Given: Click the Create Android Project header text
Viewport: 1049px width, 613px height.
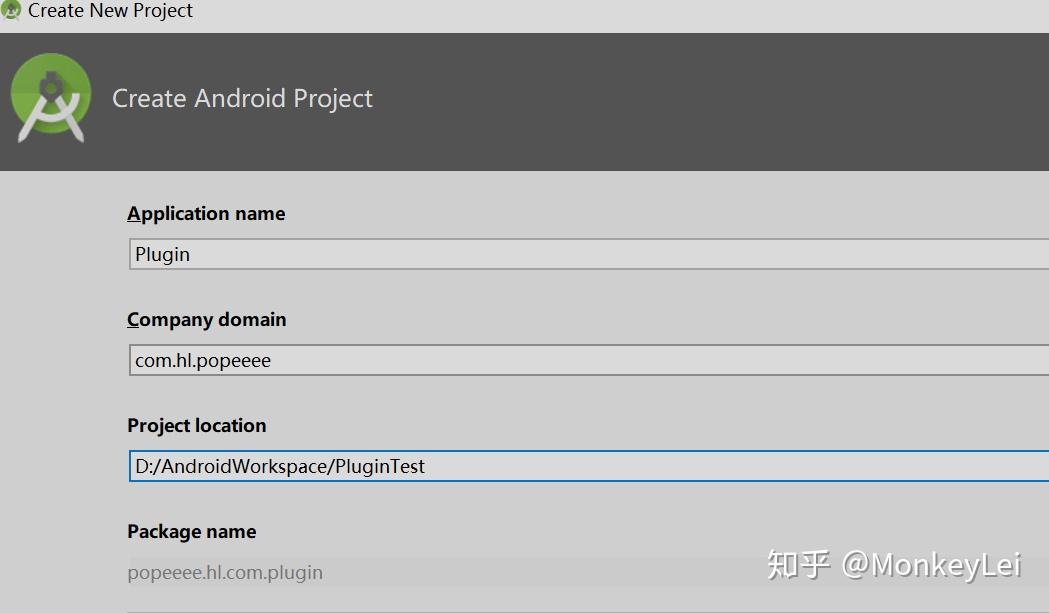Looking at the screenshot, I should 242,98.
